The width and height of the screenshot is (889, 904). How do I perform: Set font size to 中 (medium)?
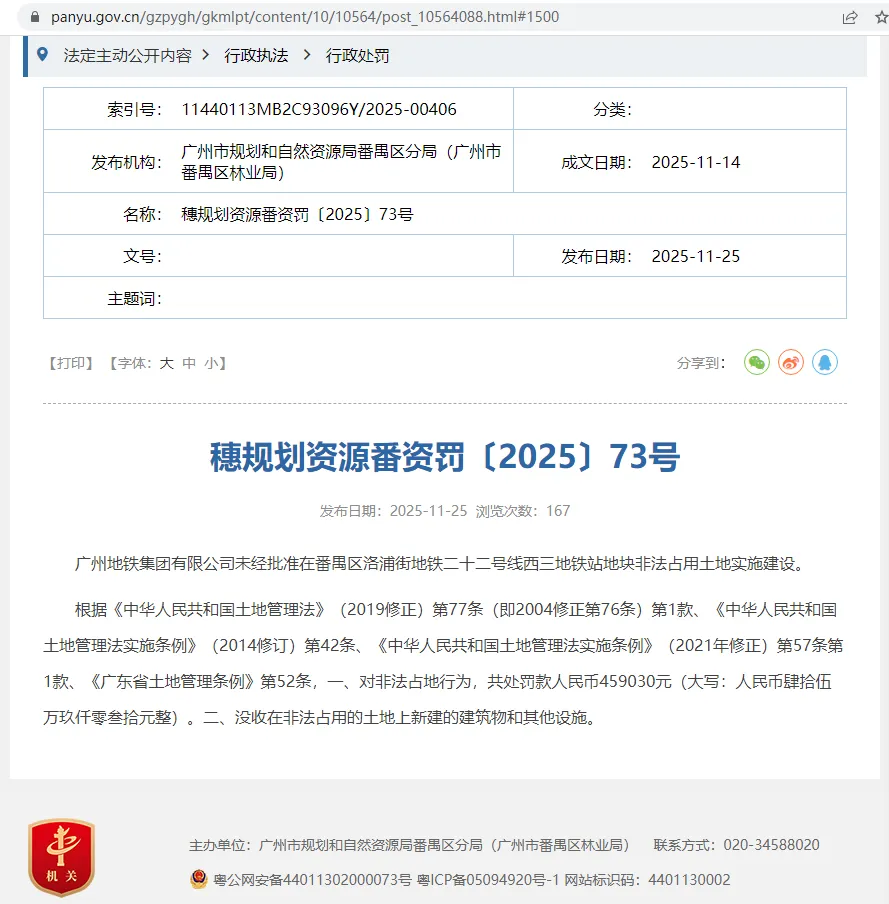[x=189, y=363]
